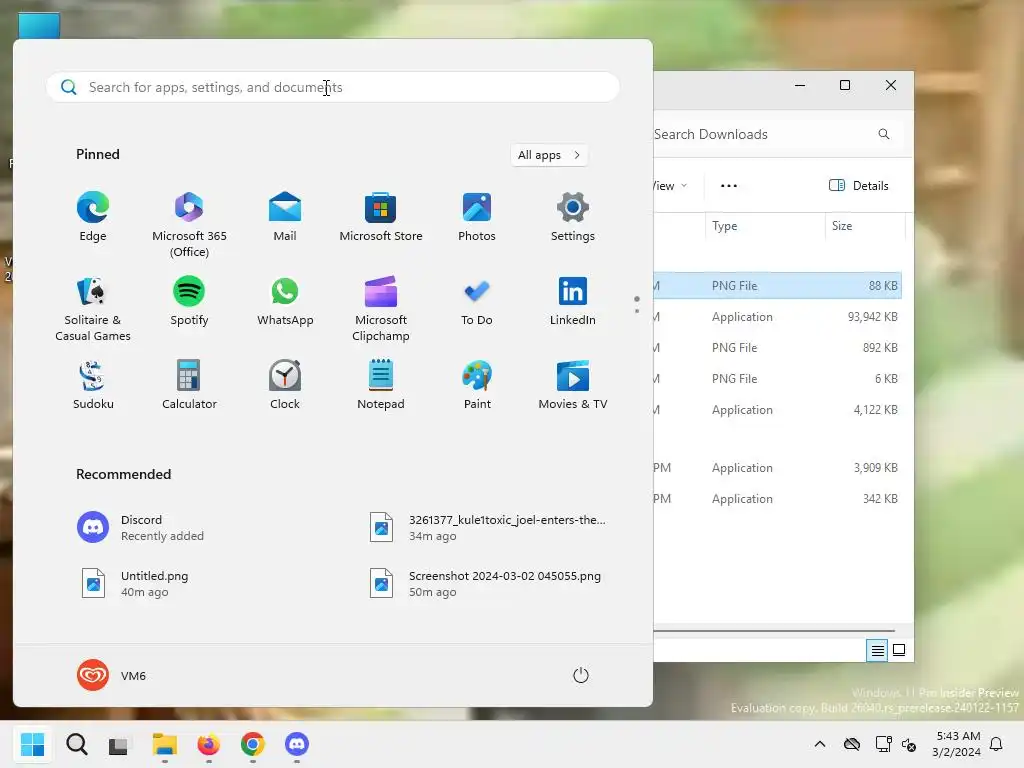The image size is (1024, 768).
Task: Launch Solitaire & Casual Games
Action: 93,308
